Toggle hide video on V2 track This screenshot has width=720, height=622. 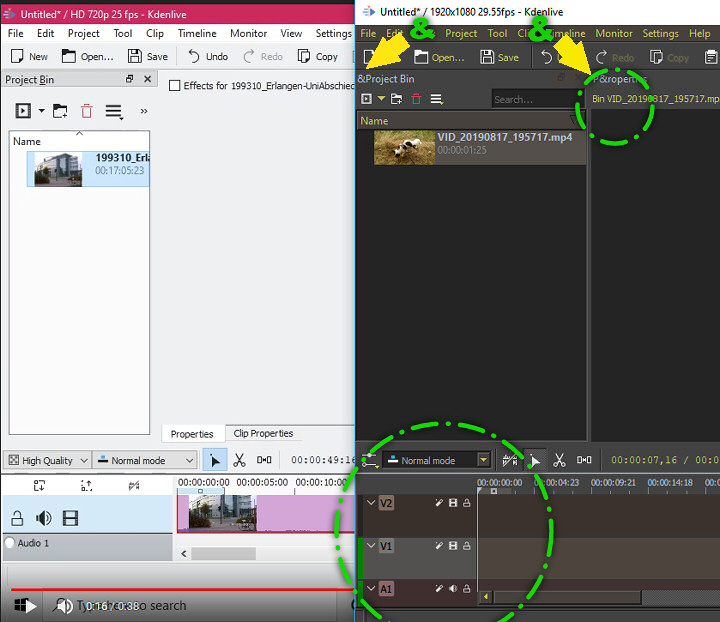453,503
